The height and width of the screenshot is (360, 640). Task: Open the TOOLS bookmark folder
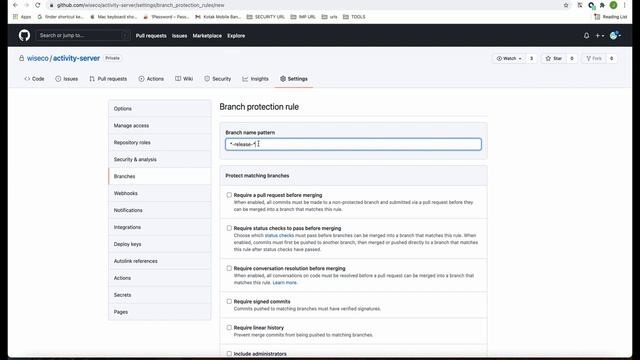point(354,17)
